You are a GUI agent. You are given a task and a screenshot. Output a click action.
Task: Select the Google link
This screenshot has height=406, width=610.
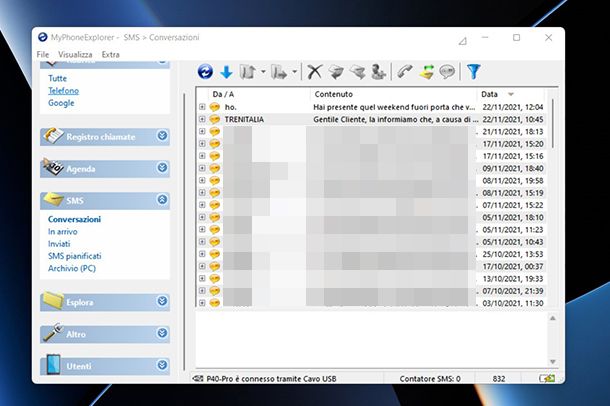click(x=61, y=103)
